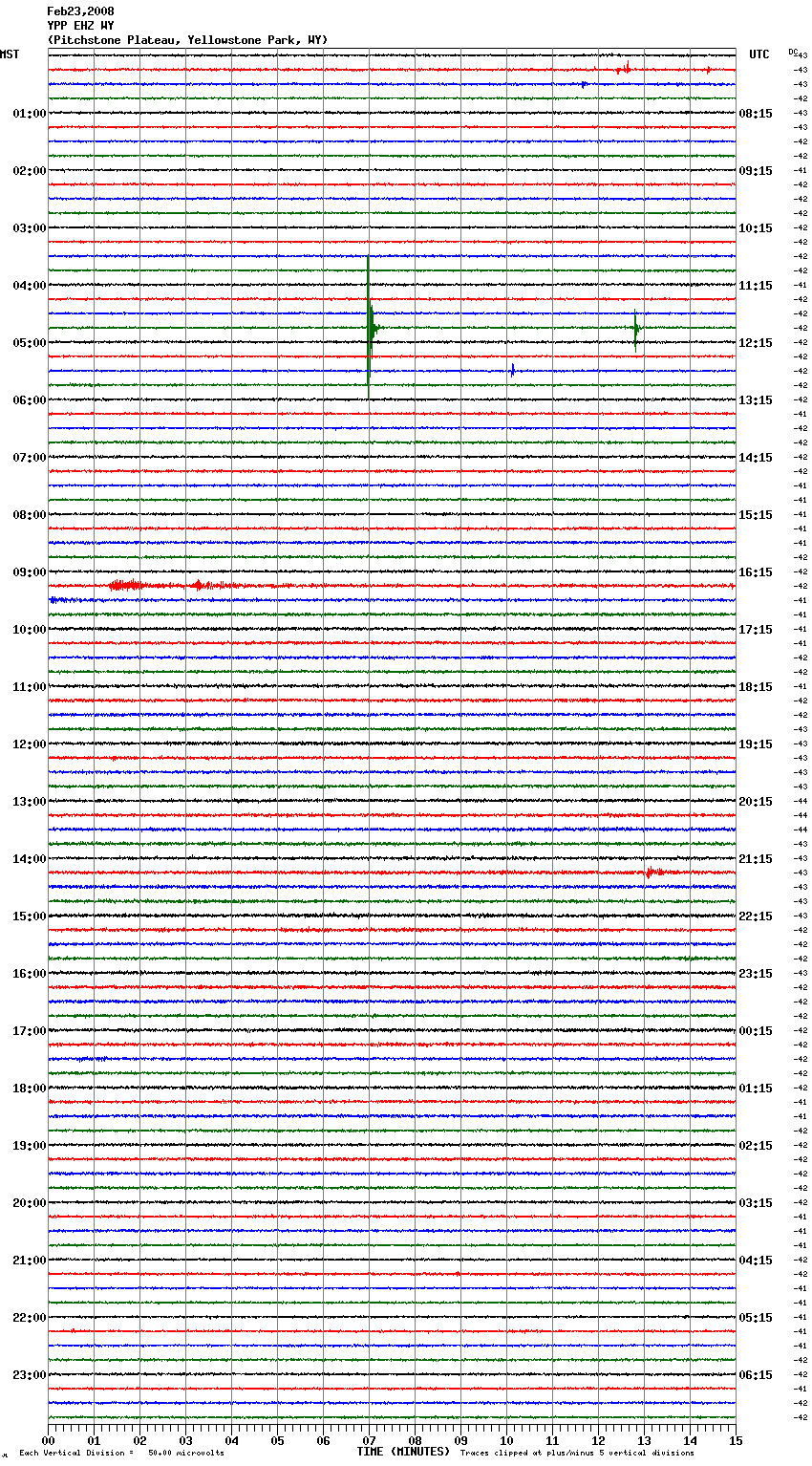This screenshot has width=812, height=1466.
Task: Select the 06:00 MST time label
Action: click(x=29, y=400)
